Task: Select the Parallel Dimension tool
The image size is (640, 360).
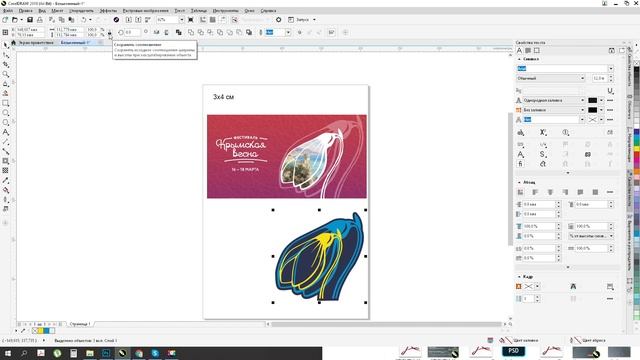Action: tap(5, 142)
